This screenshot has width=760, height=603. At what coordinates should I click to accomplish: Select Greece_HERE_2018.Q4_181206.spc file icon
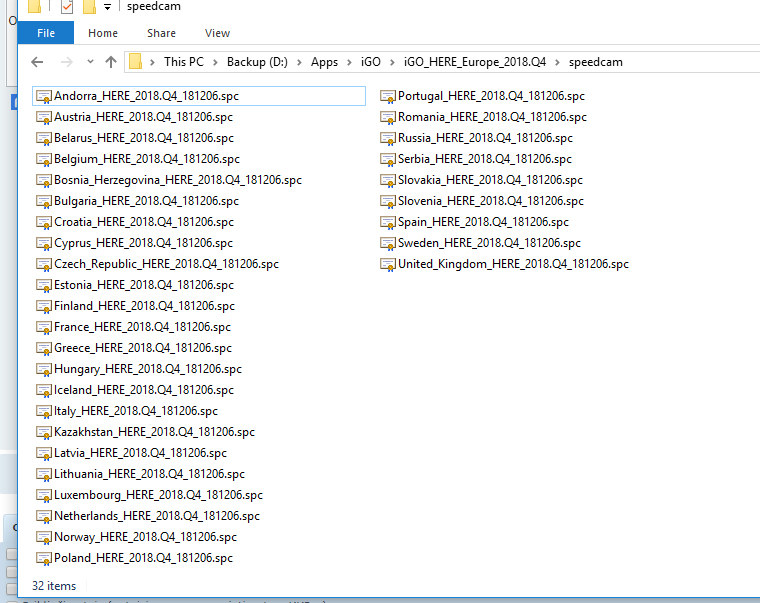pyautogui.click(x=44, y=349)
